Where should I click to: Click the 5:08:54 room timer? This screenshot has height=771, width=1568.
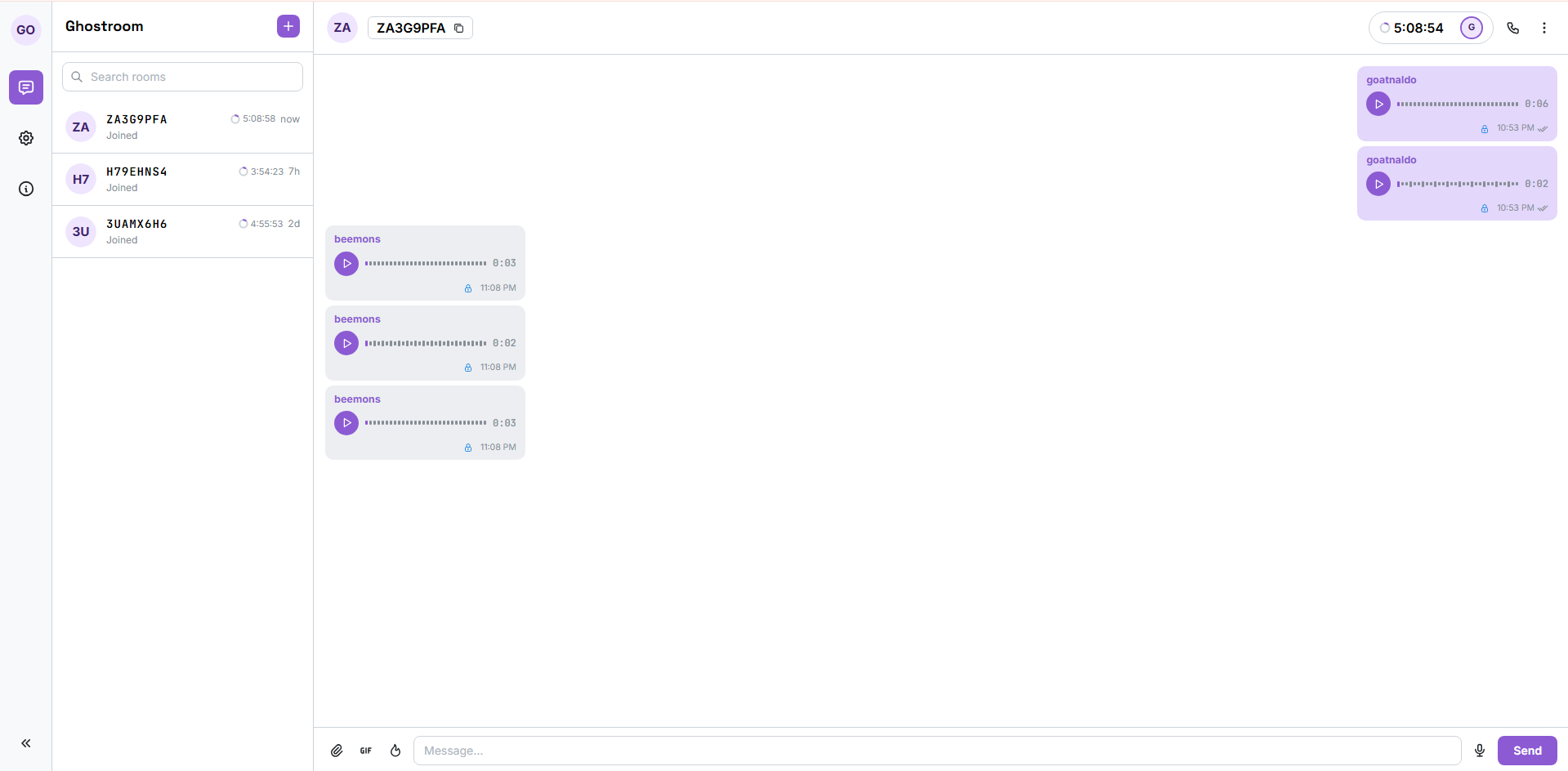tap(1411, 28)
